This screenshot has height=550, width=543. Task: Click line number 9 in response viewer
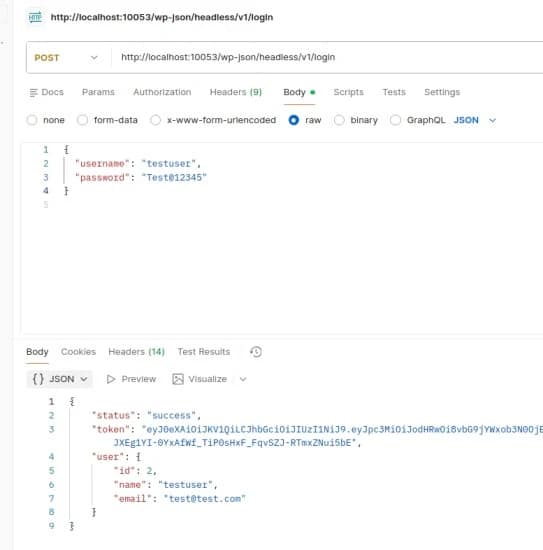tap(52, 526)
